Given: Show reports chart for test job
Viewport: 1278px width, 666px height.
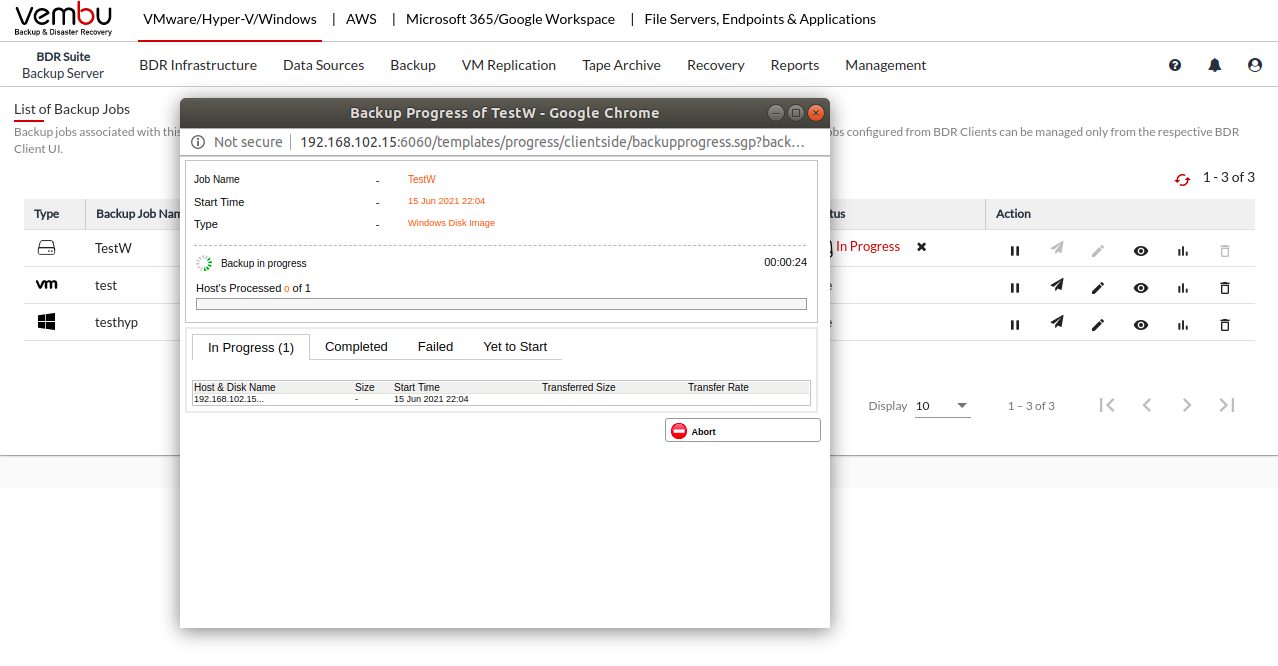Looking at the screenshot, I should click(1183, 288).
